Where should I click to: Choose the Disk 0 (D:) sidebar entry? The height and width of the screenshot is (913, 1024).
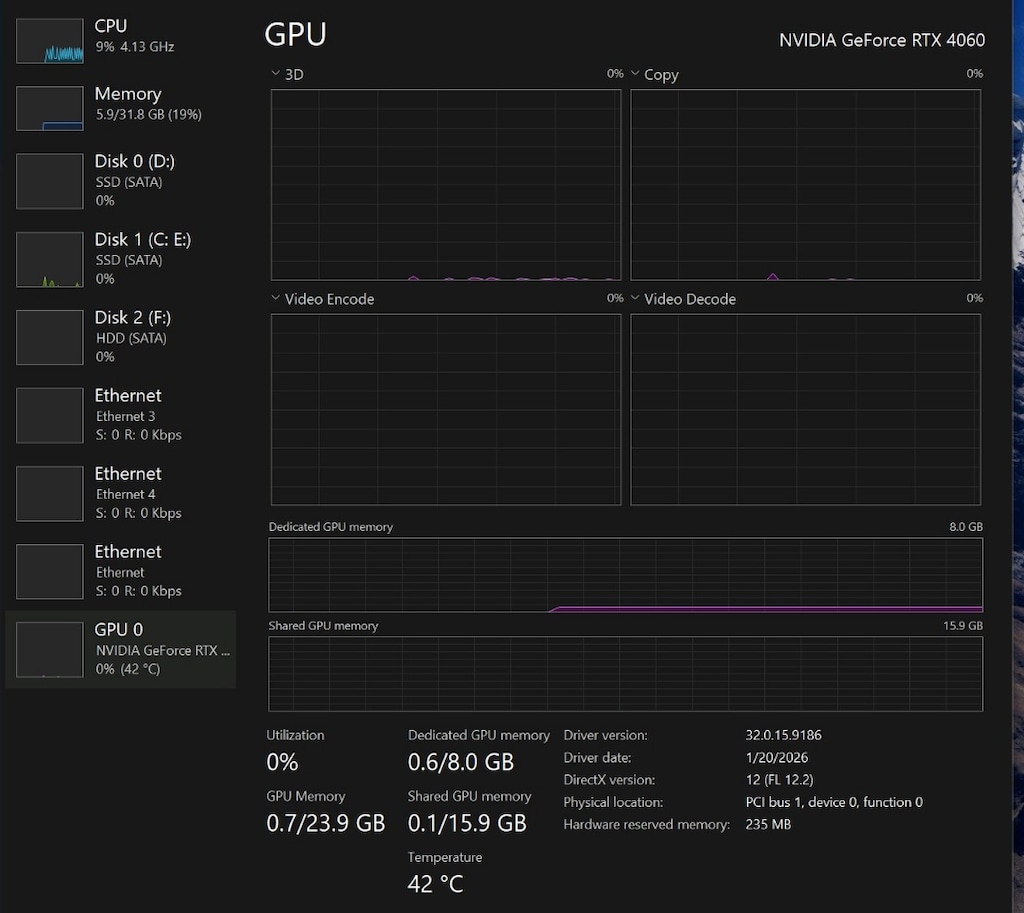click(x=121, y=181)
